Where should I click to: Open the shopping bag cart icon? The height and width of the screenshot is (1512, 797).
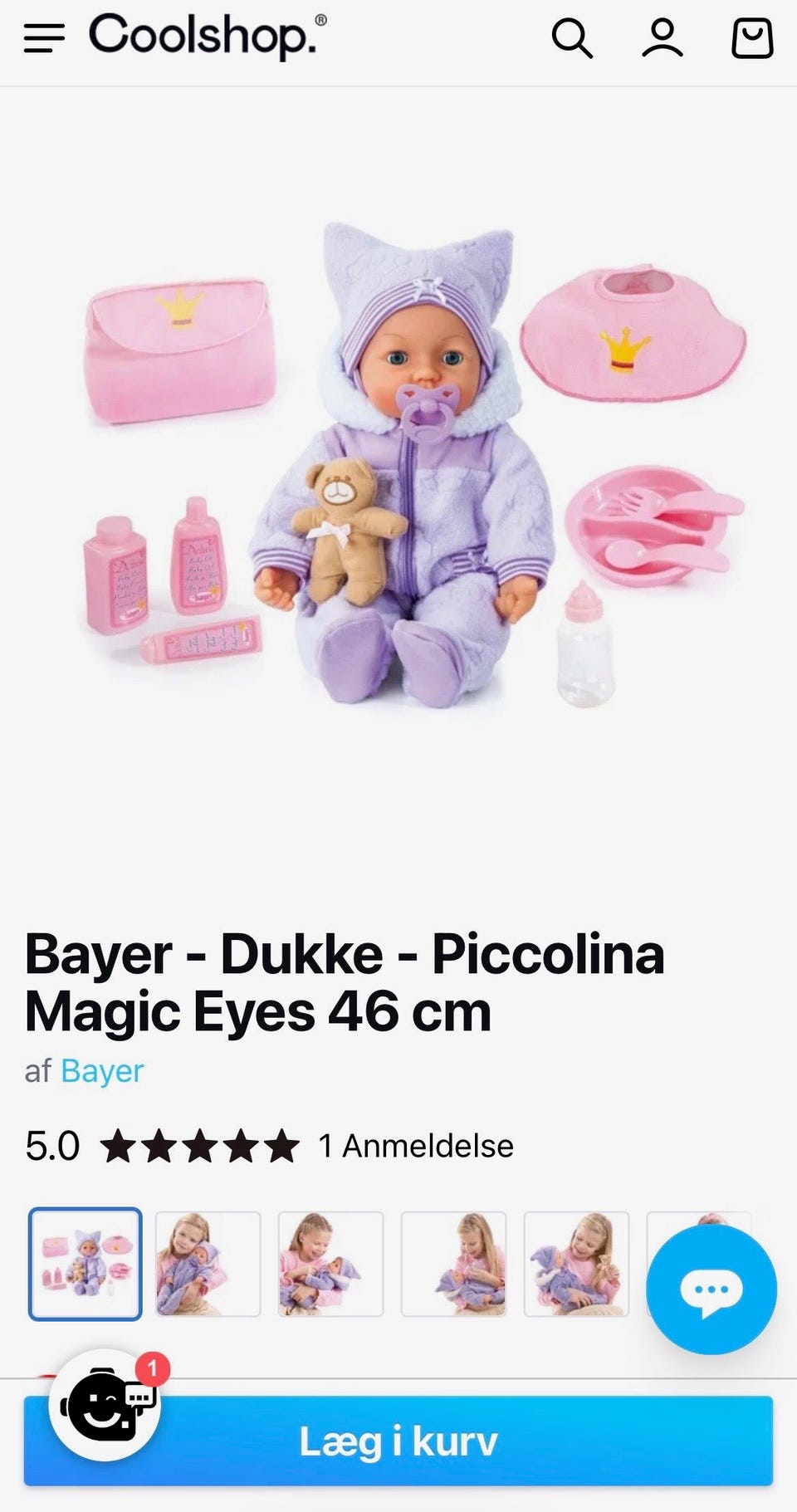(x=752, y=38)
